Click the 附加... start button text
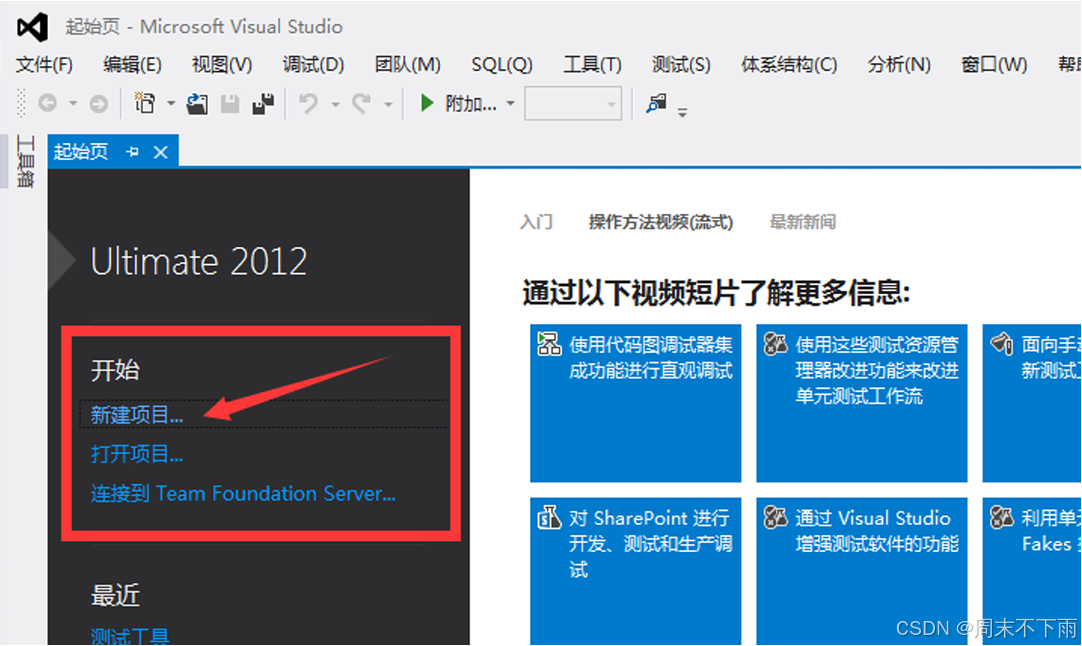This screenshot has width=1082, height=646. (x=471, y=104)
